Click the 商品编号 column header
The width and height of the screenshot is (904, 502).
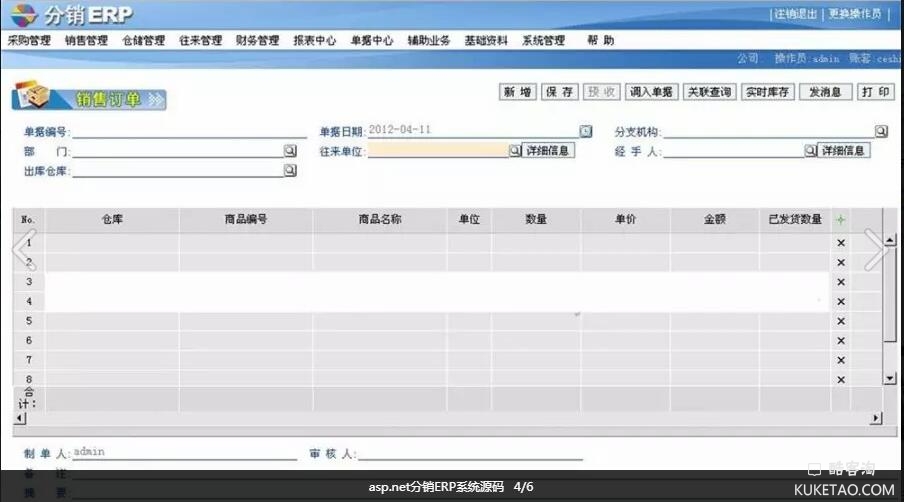tap(246, 220)
